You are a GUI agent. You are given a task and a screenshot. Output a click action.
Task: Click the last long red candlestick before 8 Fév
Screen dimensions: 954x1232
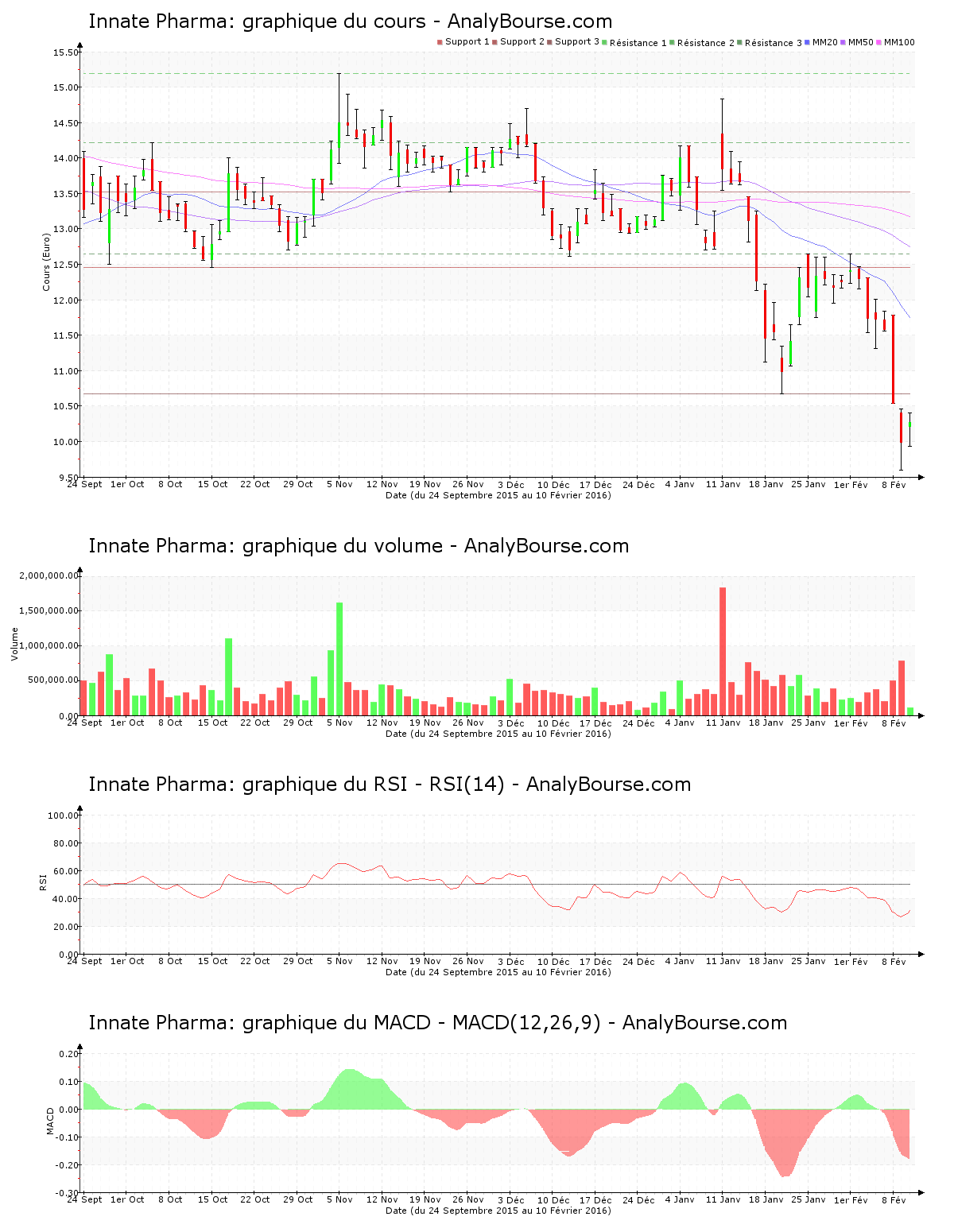894,359
